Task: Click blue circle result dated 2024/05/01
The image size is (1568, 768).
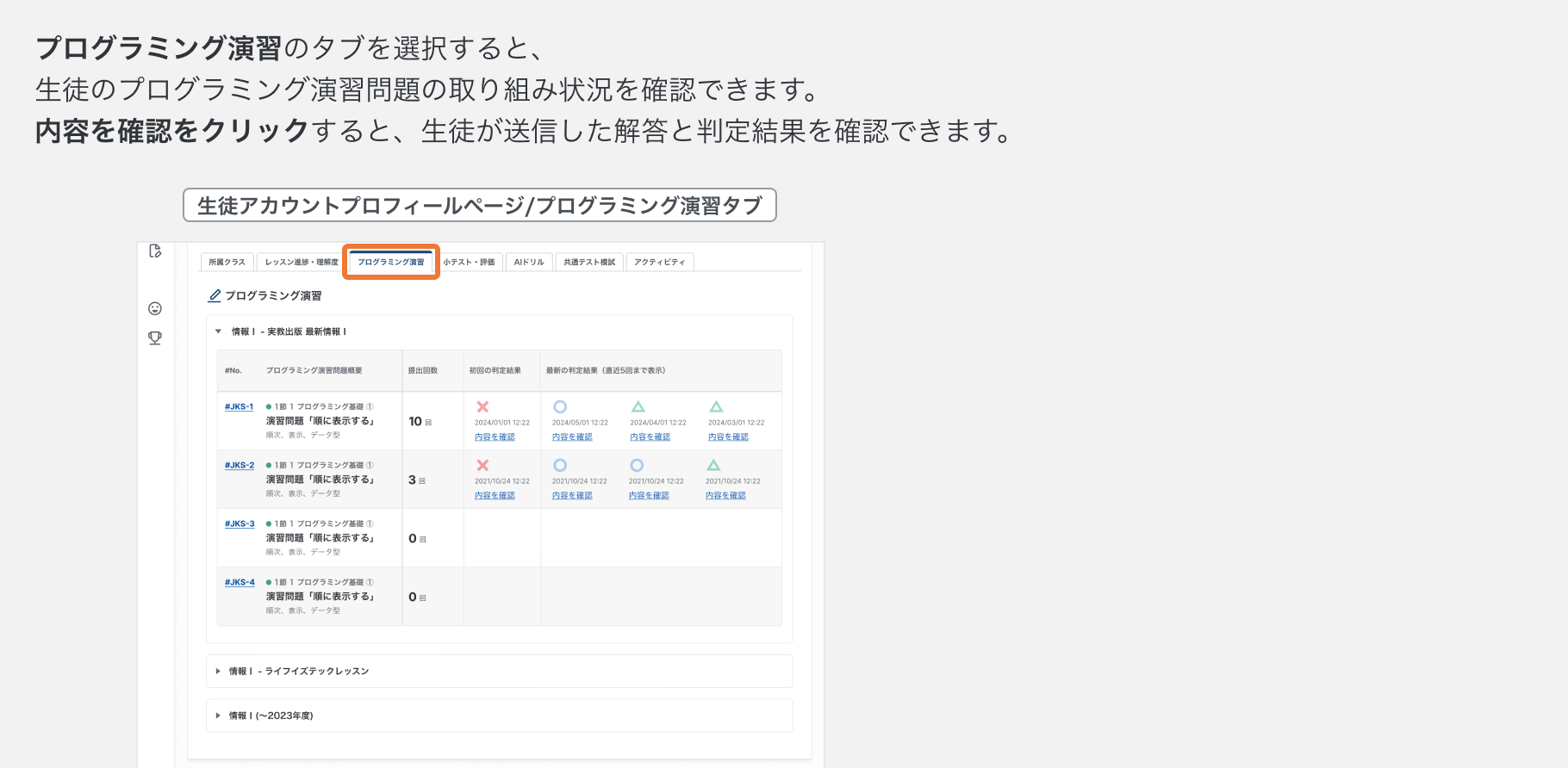Action: pyautogui.click(x=560, y=406)
